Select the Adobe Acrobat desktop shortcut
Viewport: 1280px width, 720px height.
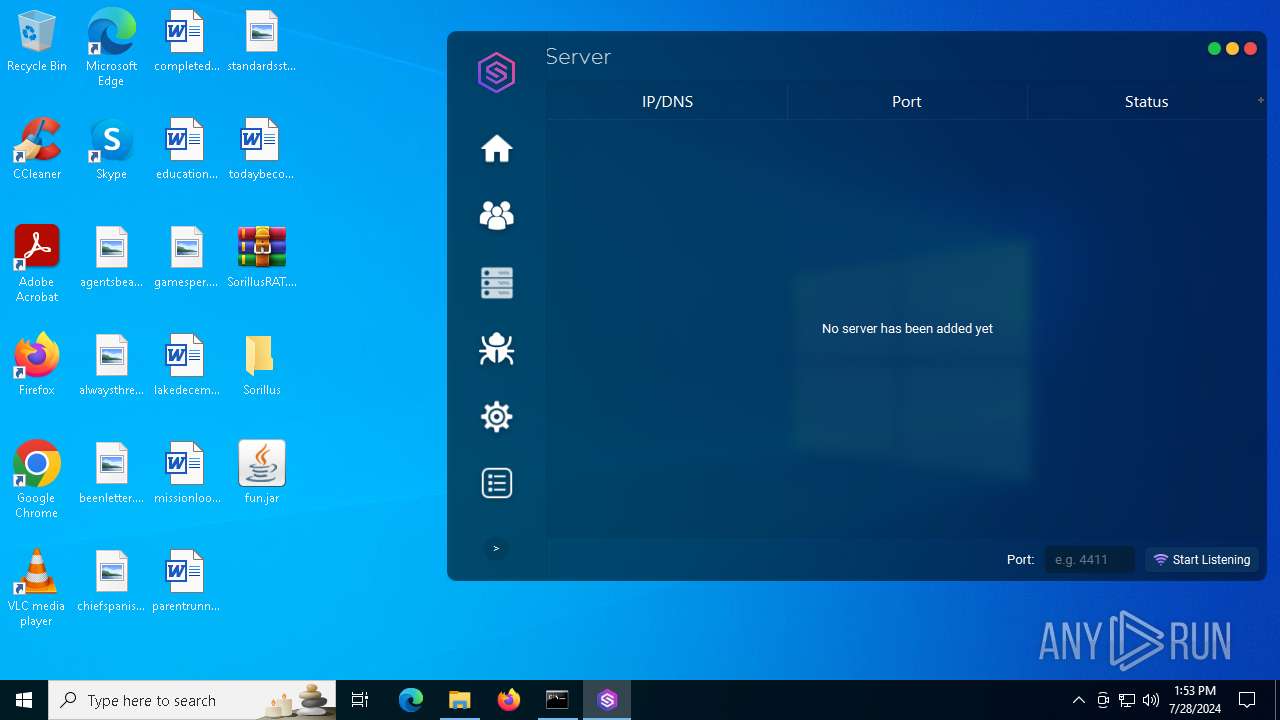click(37, 264)
